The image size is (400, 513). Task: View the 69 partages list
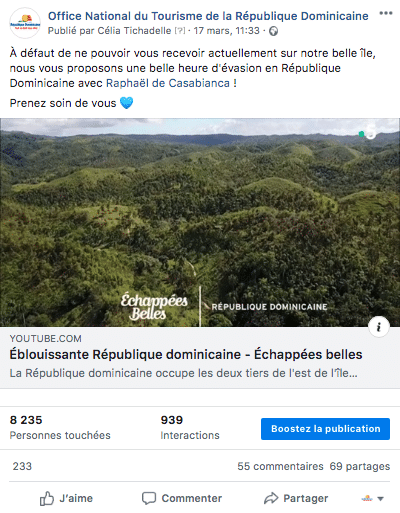(360, 466)
